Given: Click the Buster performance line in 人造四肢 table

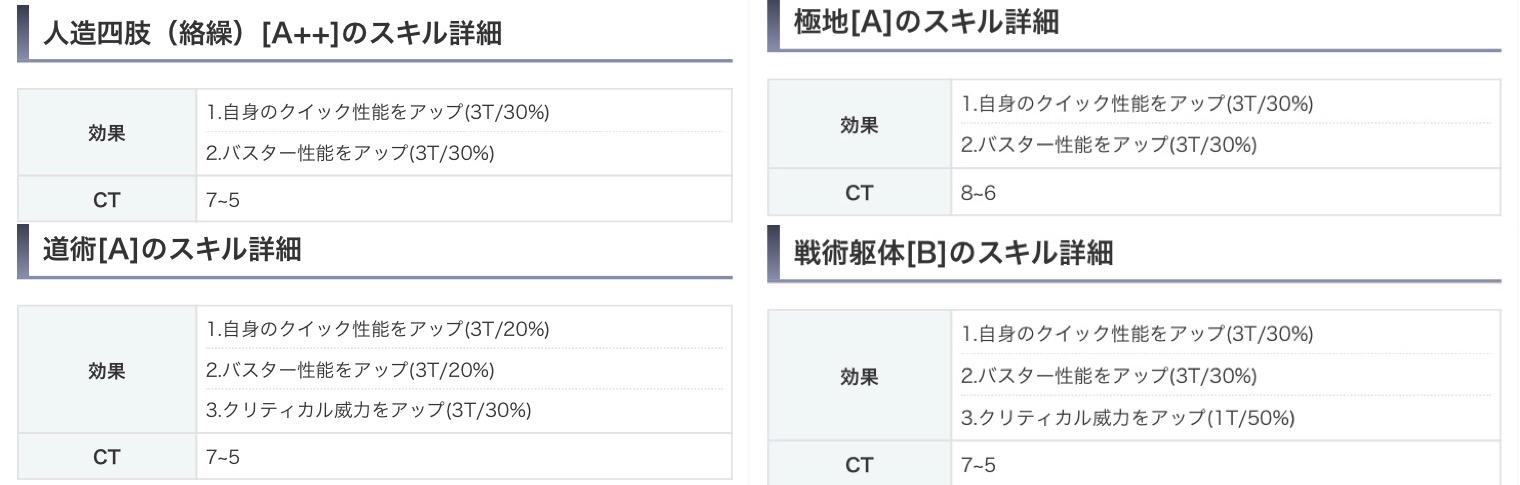Looking at the screenshot, I should (350, 153).
